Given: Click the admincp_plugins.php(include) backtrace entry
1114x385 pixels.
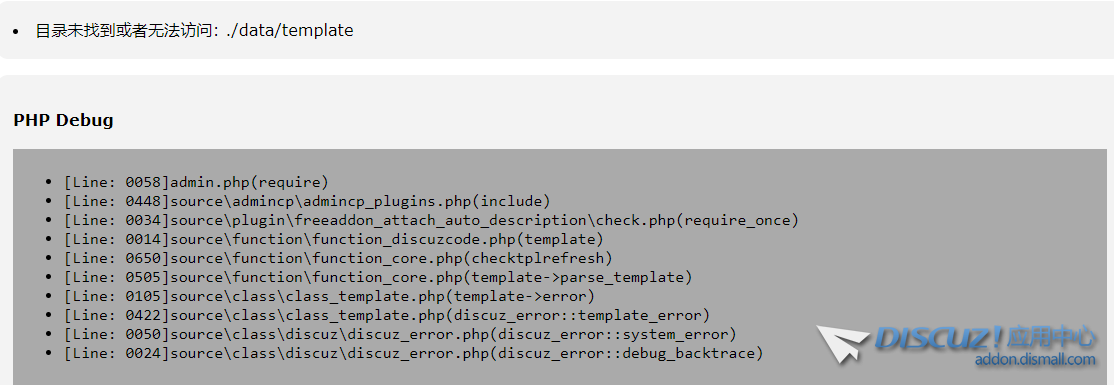Looking at the screenshot, I should 307,201.
